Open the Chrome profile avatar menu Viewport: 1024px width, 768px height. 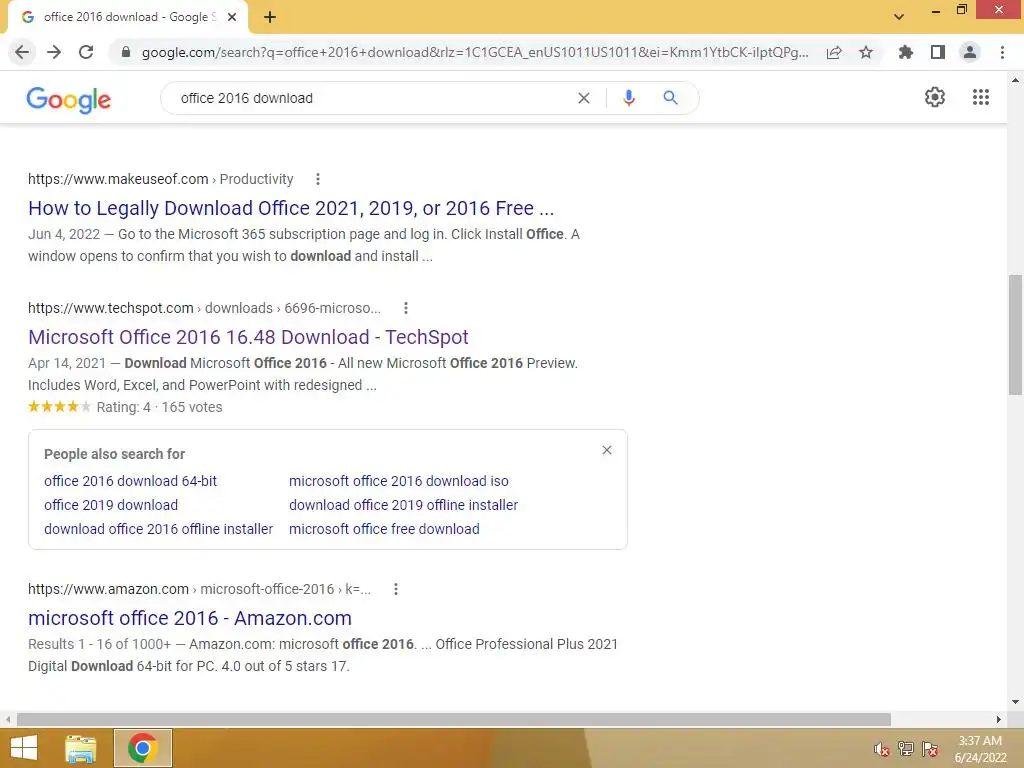tap(970, 52)
